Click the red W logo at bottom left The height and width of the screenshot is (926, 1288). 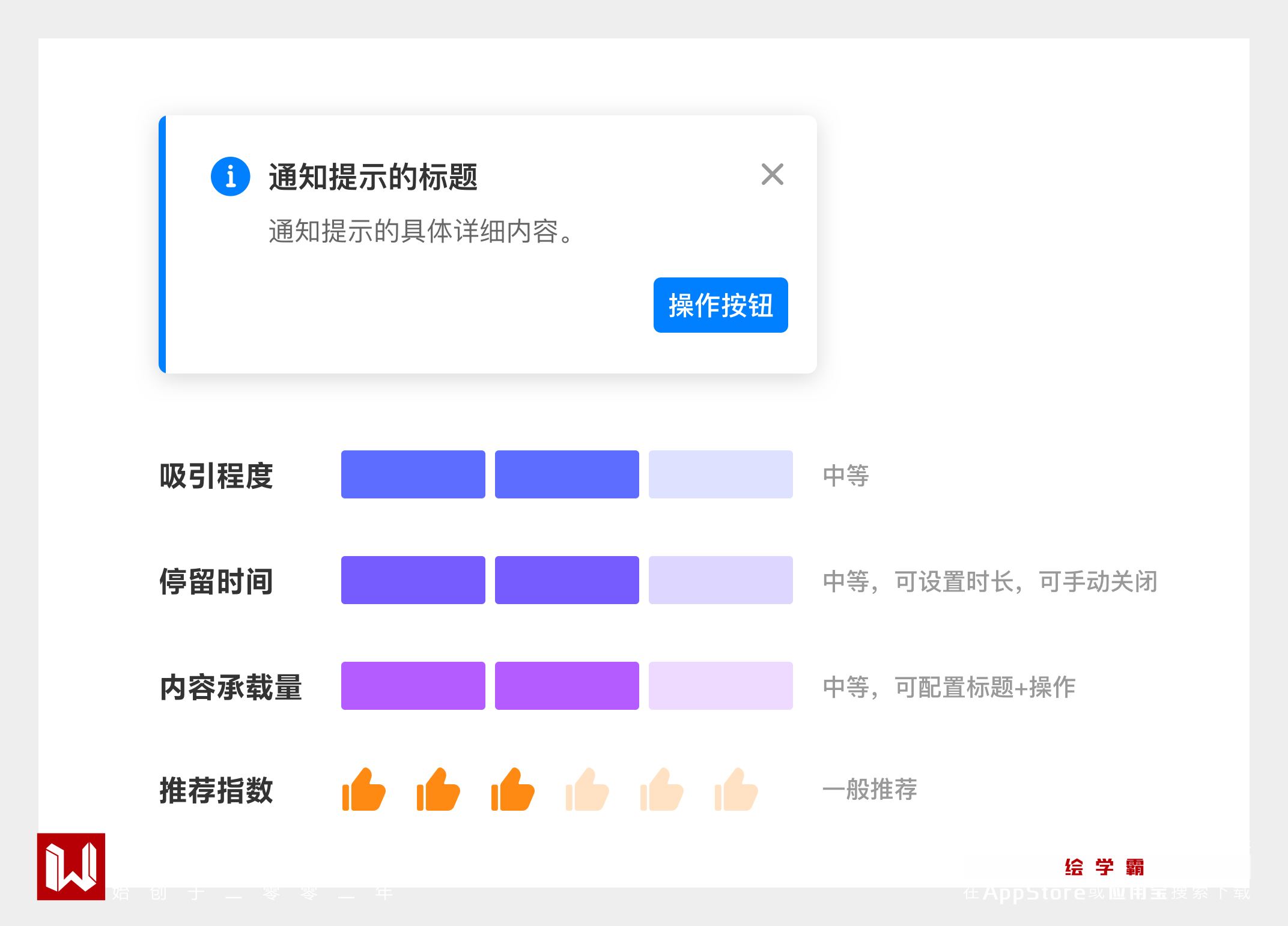coord(71,866)
